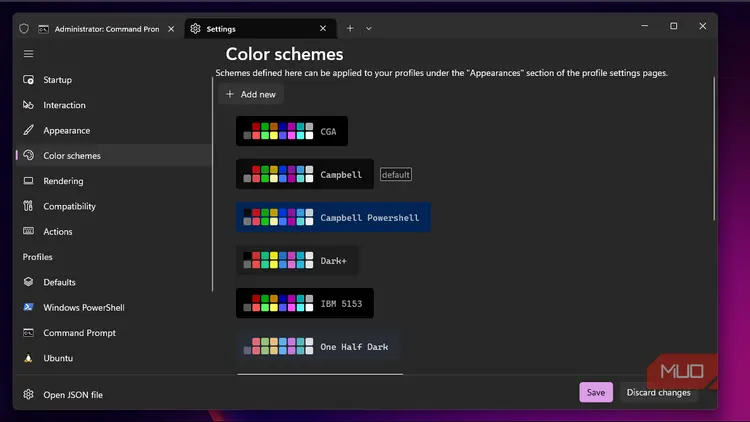Click the Interaction sidebar icon
The height and width of the screenshot is (422, 750).
[x=28, y=105]
